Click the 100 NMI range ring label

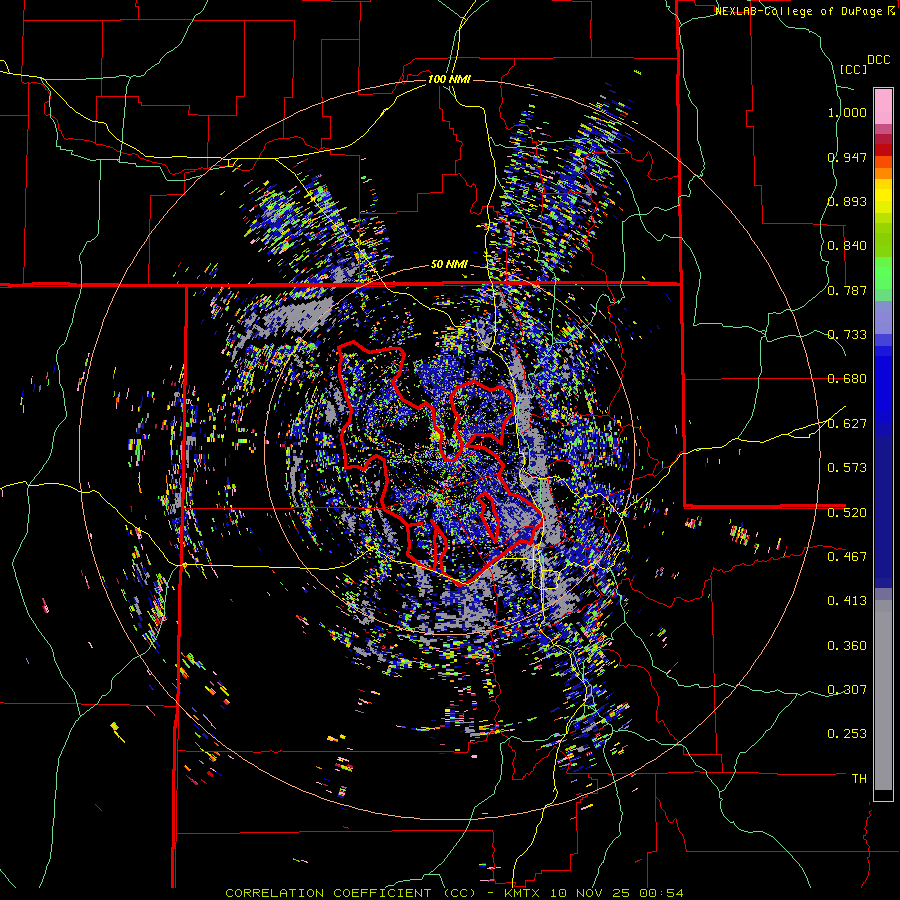pyautogui.click(x=449, y=79)
